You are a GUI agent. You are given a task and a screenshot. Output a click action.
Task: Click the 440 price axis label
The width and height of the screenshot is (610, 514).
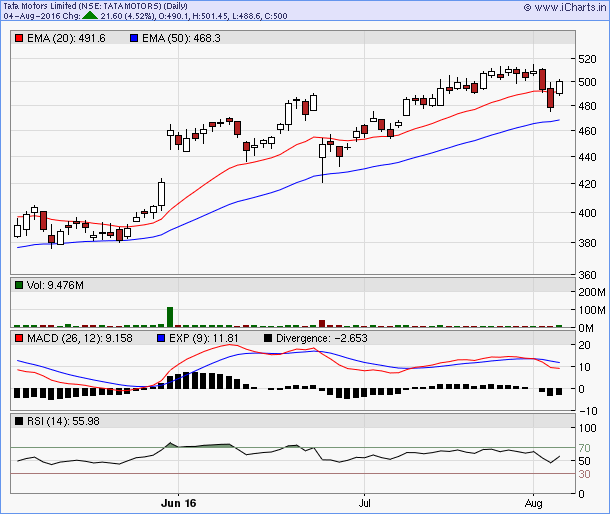coord(587,157)
